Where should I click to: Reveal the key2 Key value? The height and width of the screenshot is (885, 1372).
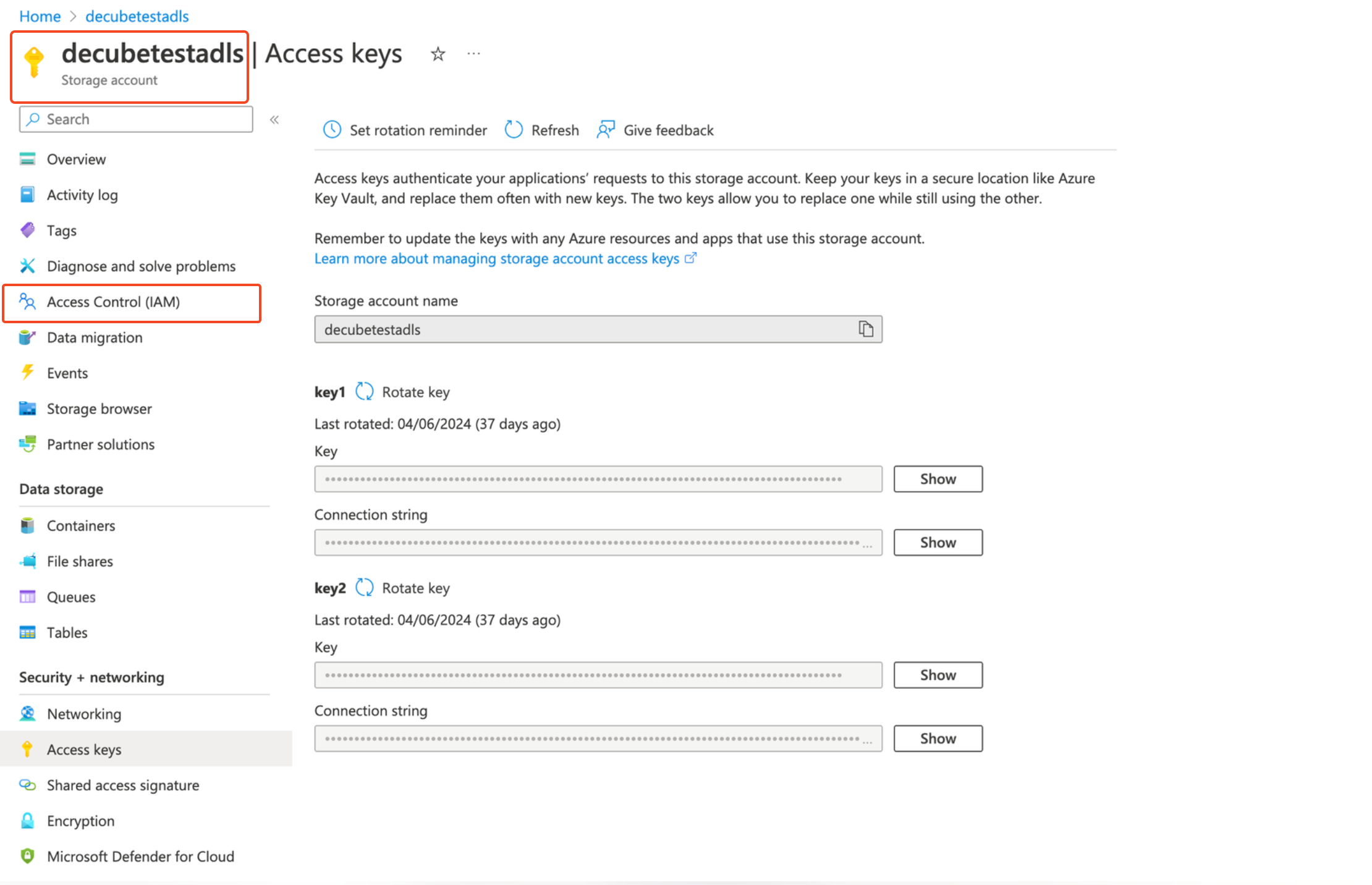[x=938, y=675]
